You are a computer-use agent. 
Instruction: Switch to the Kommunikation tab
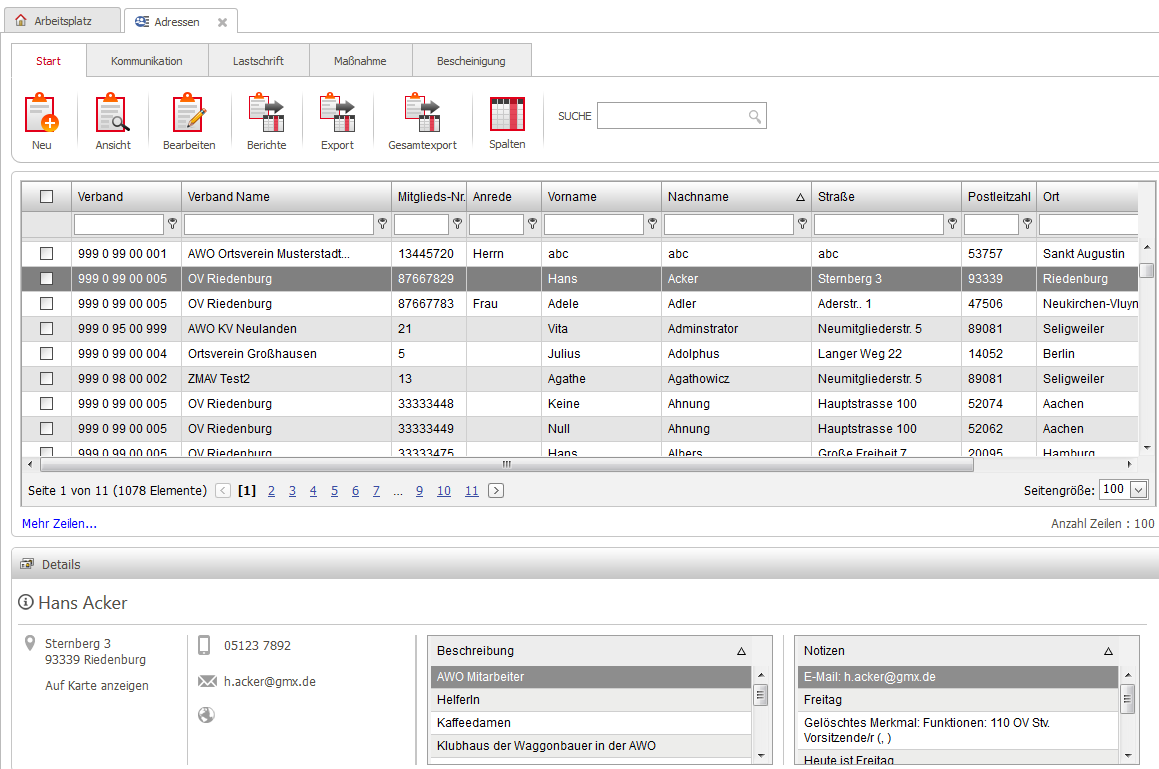coord(147,61)
